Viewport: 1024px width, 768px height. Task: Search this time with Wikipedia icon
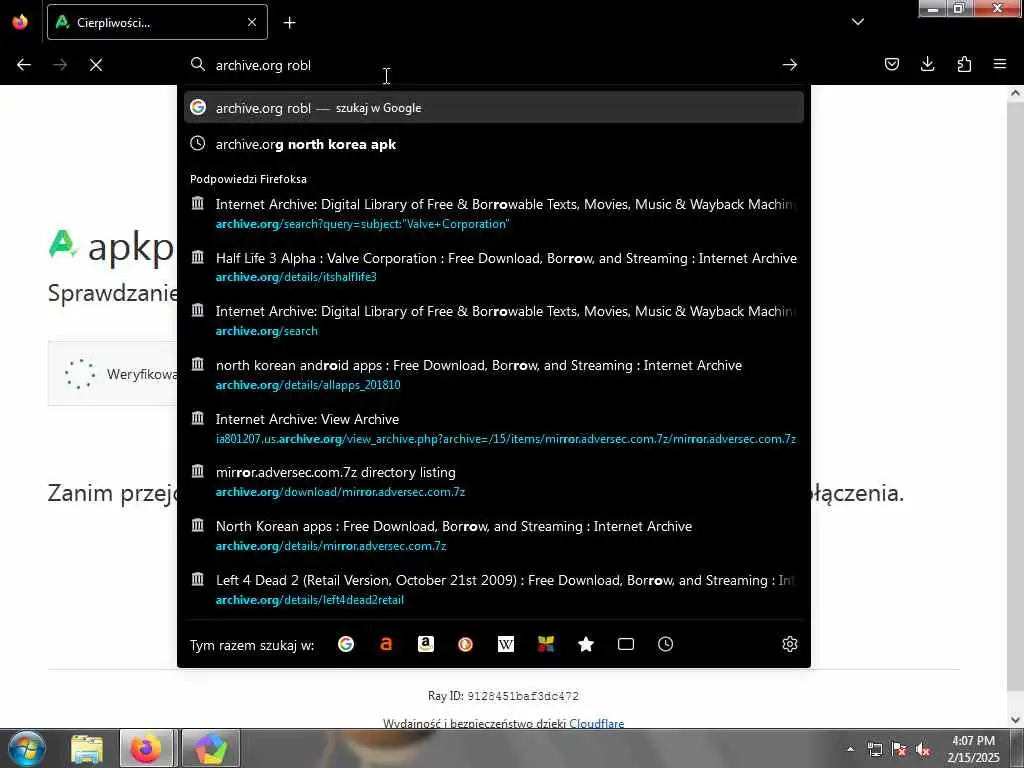tap(506, 645)
